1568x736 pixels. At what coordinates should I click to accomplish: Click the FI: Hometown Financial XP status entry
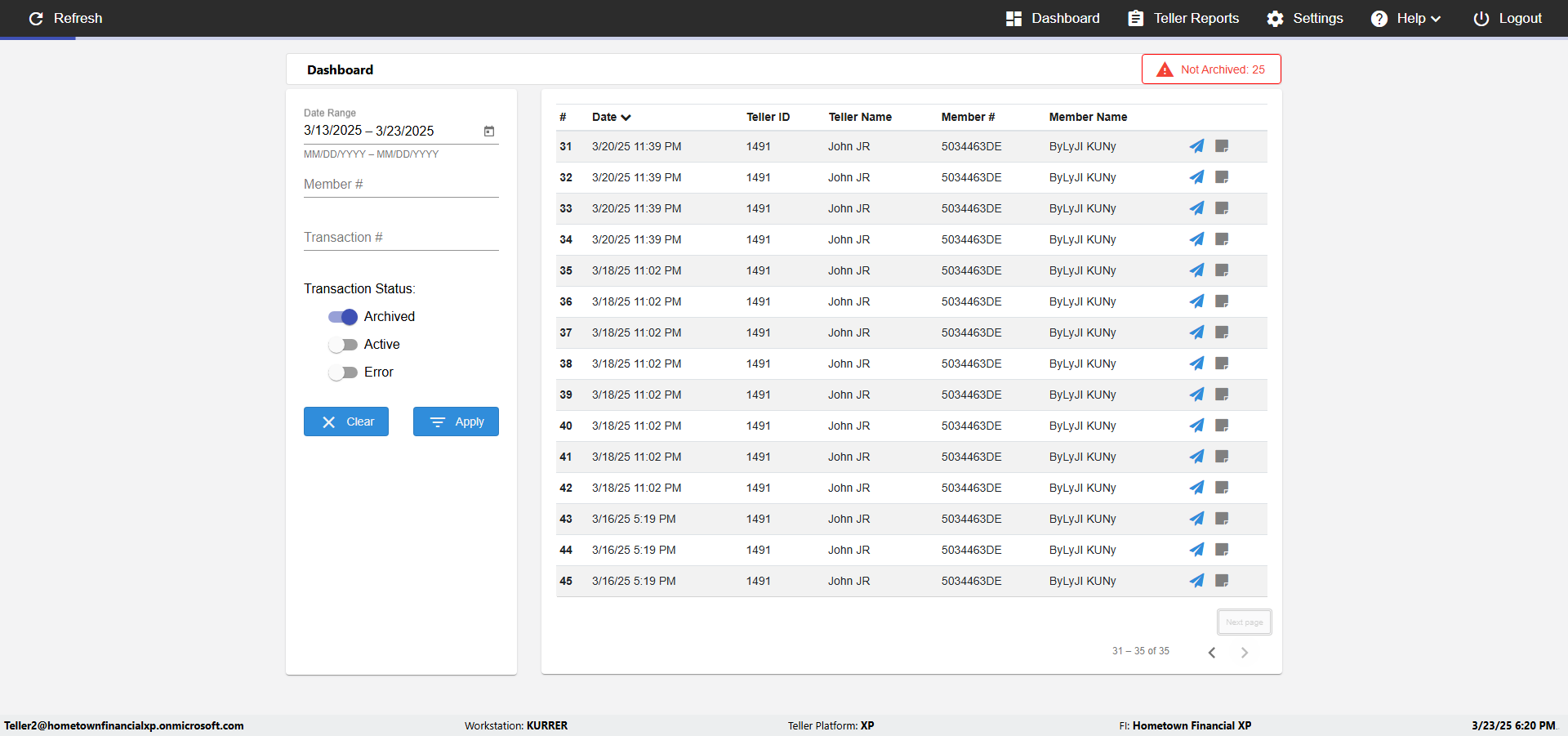1185,725
